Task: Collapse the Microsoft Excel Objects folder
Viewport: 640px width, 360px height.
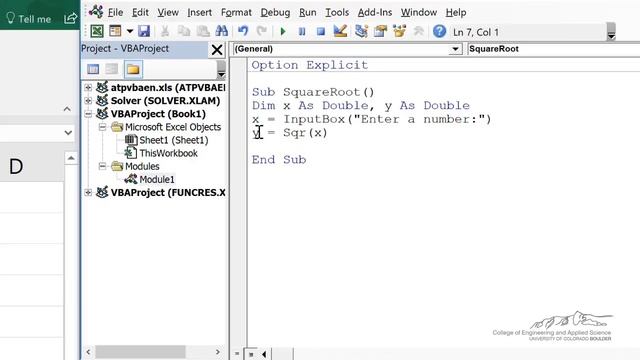Action: [102, 127]
